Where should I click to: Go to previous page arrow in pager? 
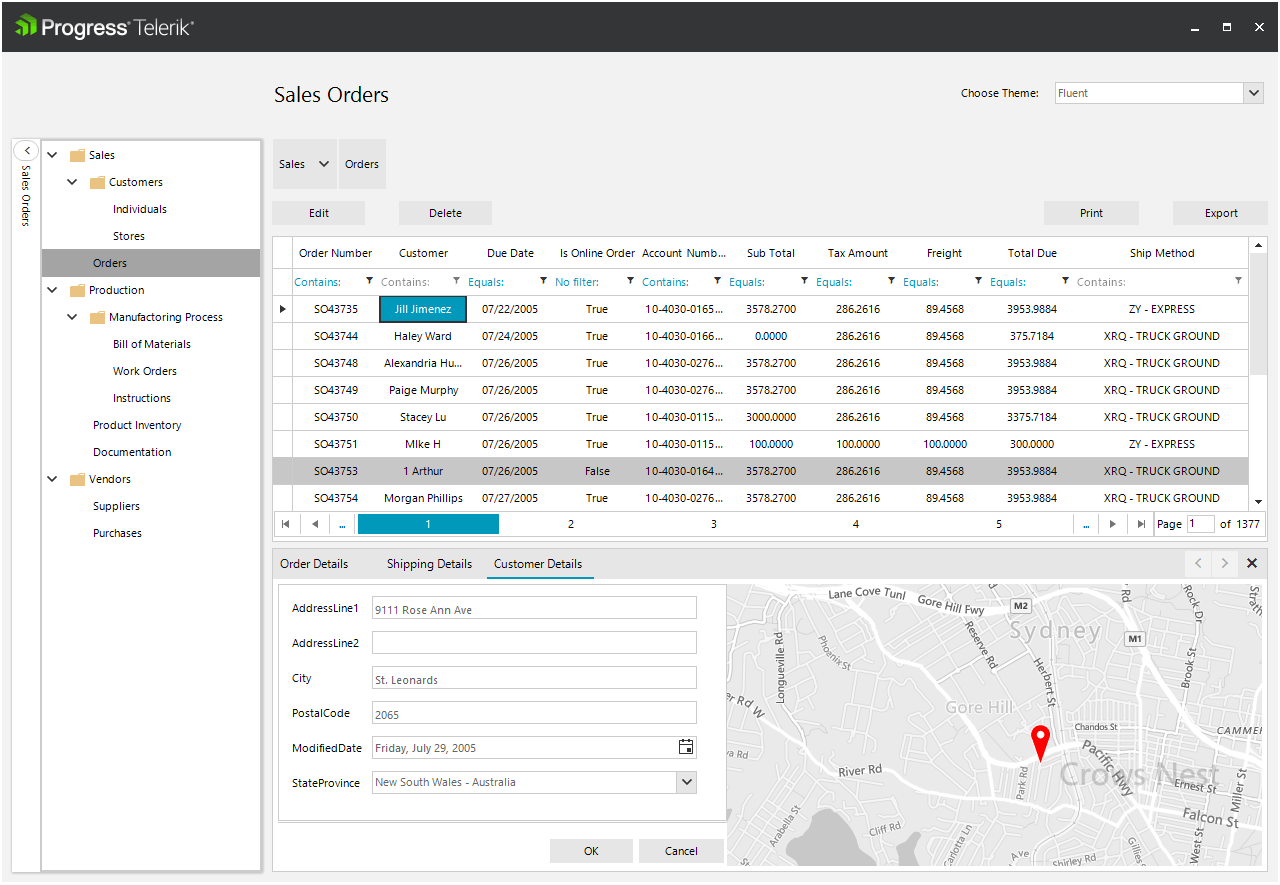314,523
